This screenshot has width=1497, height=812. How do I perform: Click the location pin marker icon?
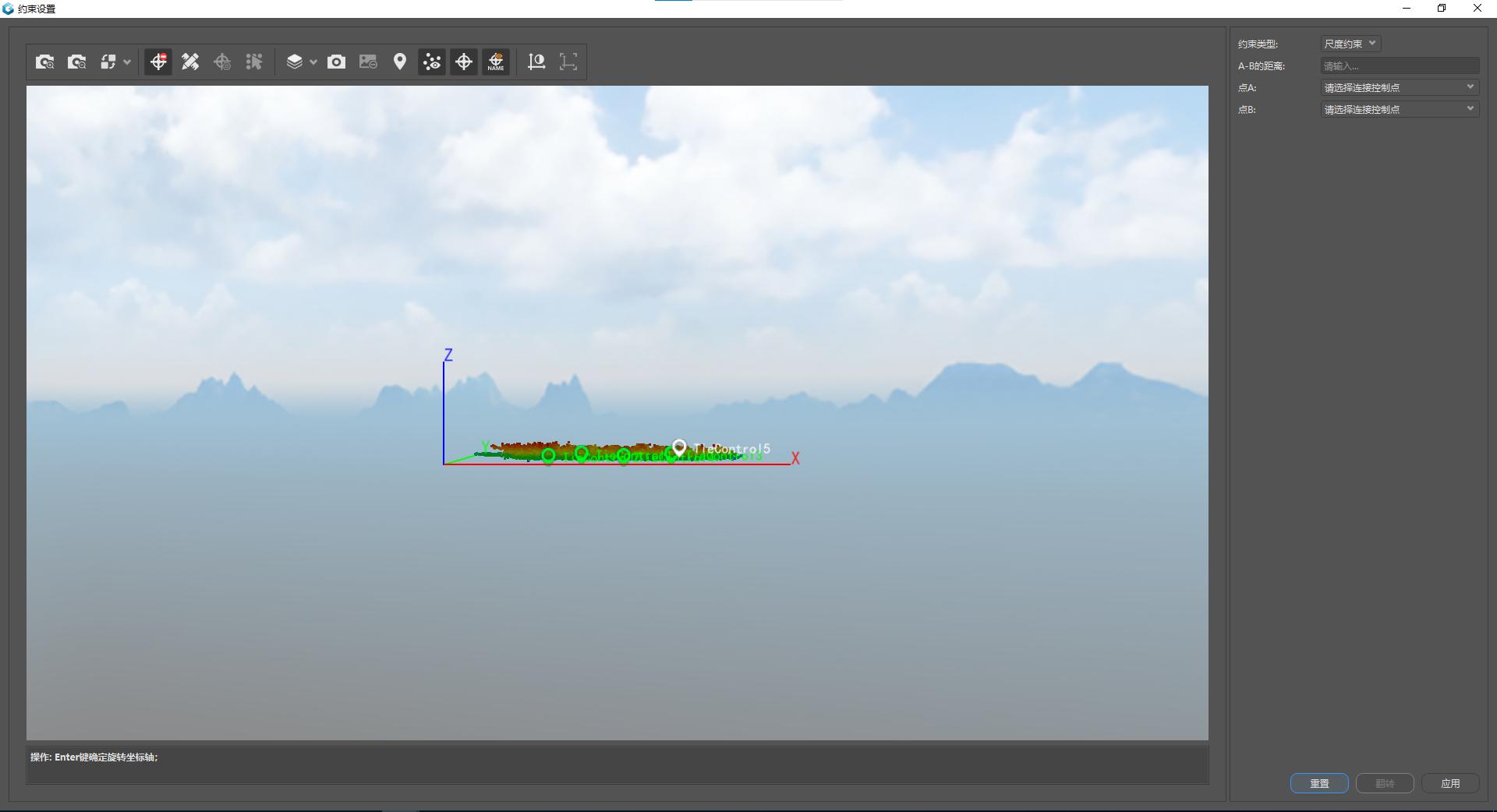tap(400, 62)
